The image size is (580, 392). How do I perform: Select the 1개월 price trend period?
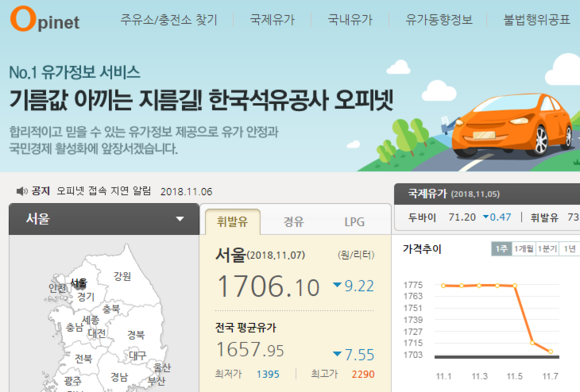coord(523,249)
